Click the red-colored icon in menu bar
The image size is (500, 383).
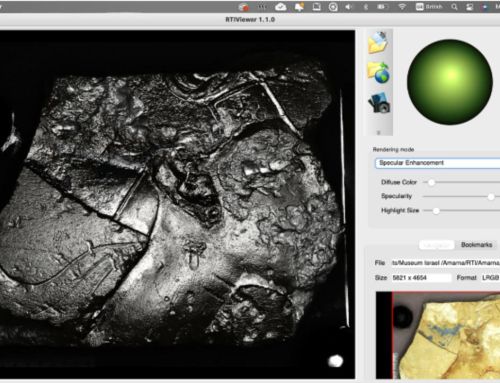coord(244,7)
